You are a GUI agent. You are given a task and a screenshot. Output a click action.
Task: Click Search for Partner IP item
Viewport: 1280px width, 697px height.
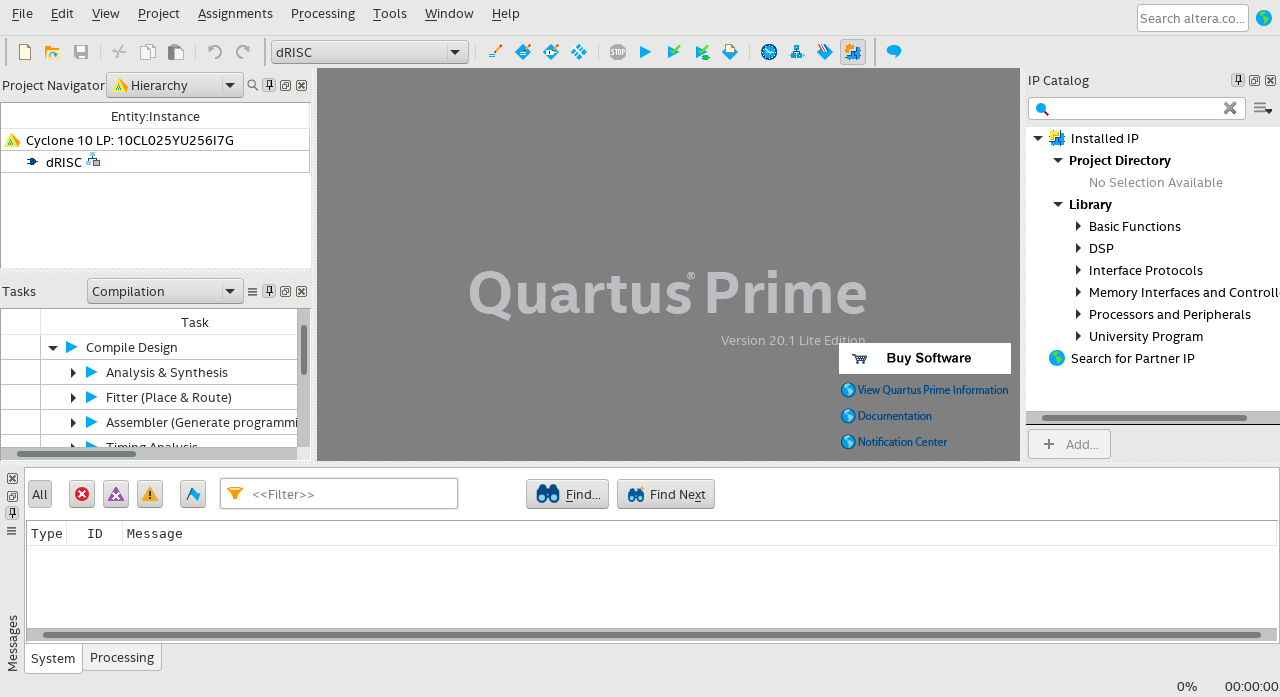(1132, 359)
